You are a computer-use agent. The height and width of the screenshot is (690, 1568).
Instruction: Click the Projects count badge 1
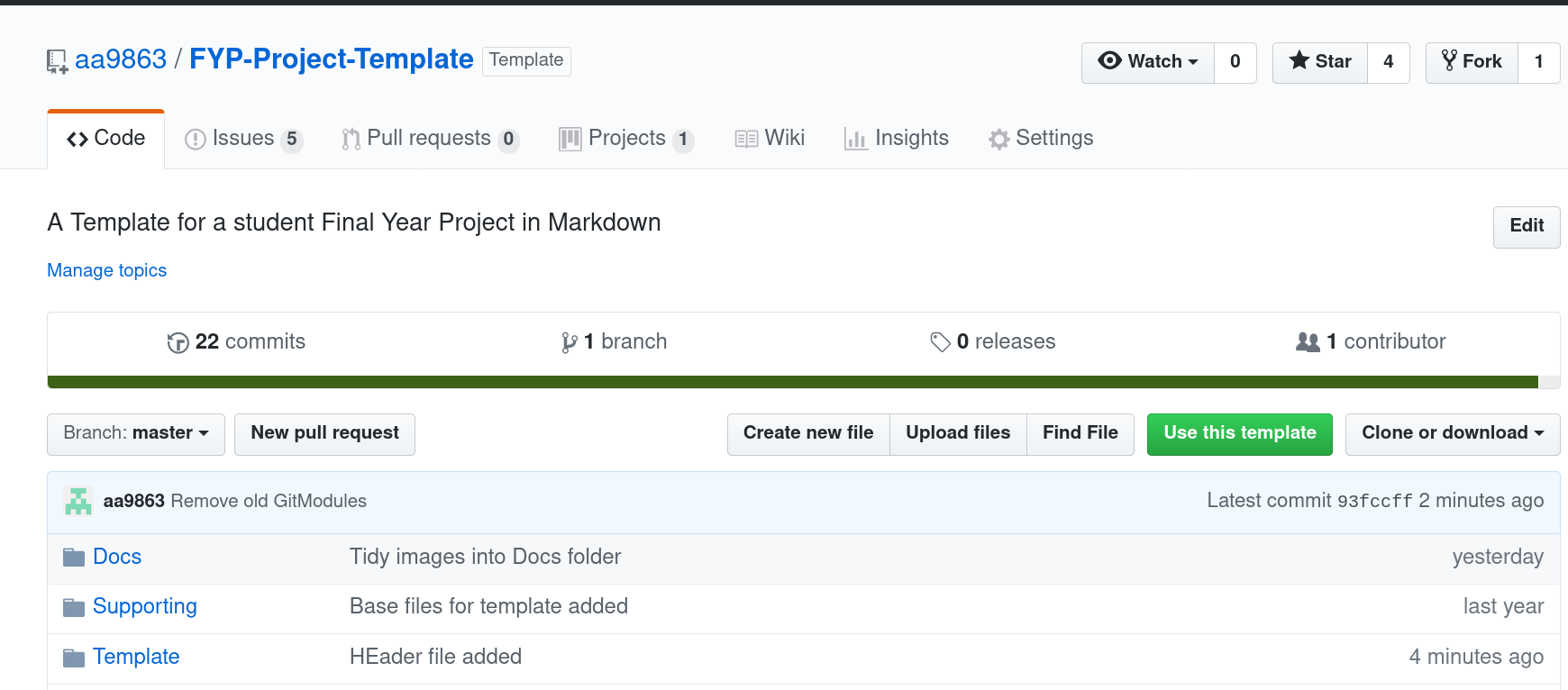pos(683,140)
